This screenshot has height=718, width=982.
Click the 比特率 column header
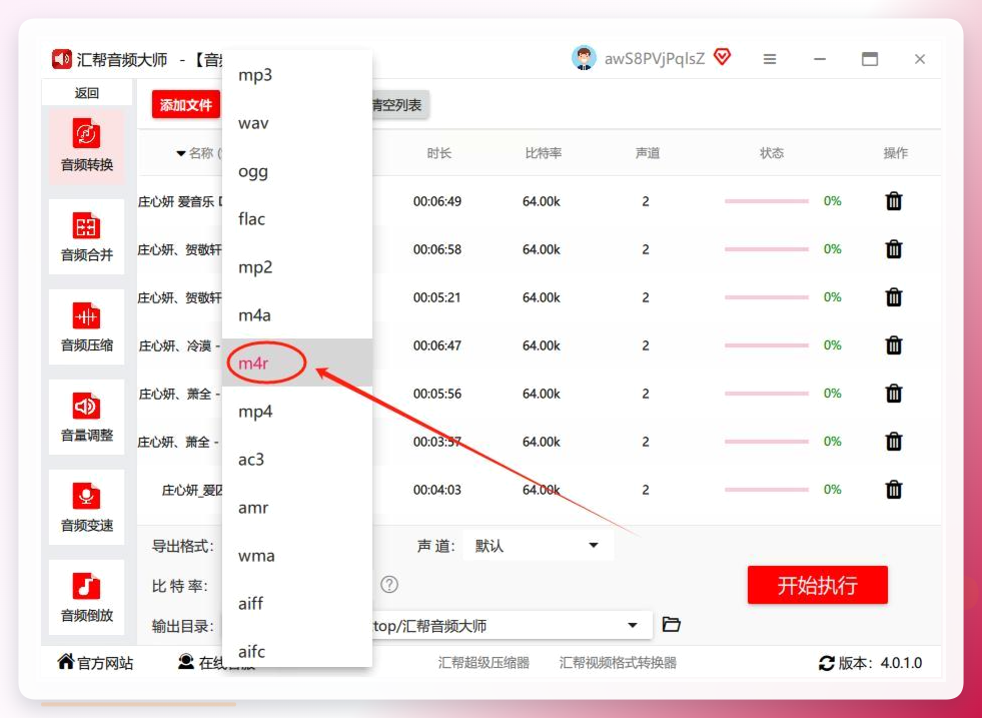click(543, 153)
